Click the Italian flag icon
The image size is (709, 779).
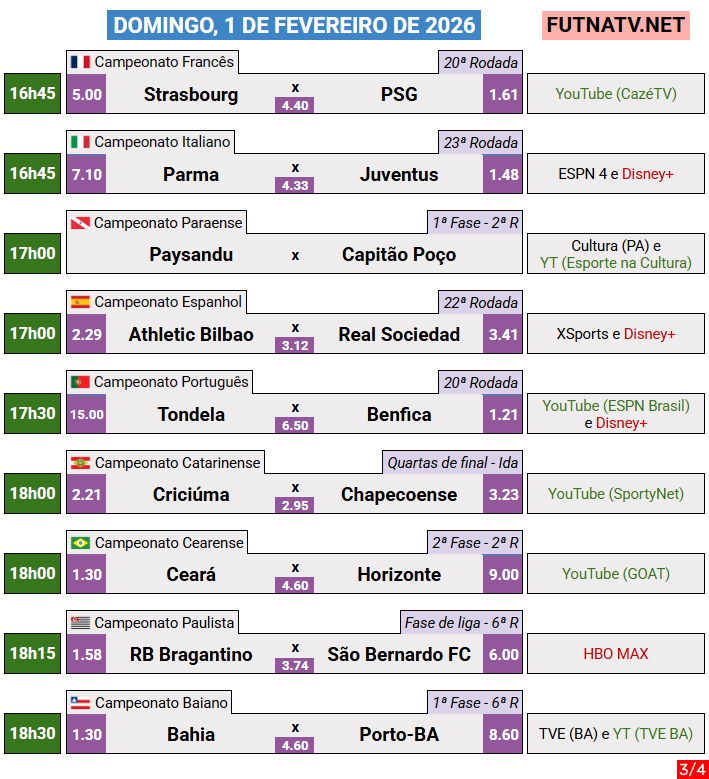pyautogui.click(x=80, y=142)
